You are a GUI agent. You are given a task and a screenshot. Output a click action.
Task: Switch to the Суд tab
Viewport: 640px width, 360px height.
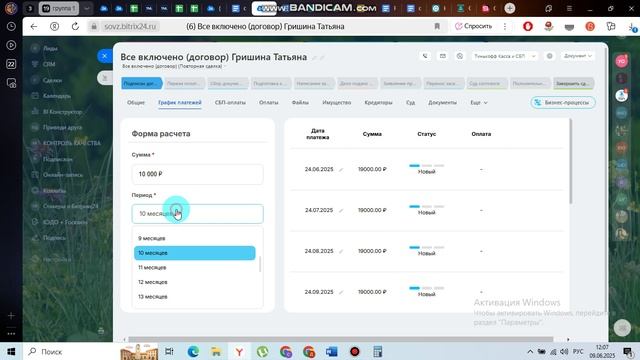click(x=410, y=102)
